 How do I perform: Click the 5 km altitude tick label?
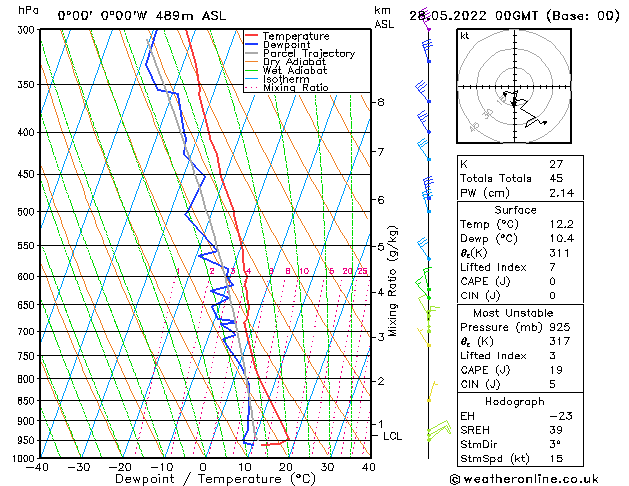[380, 247]
